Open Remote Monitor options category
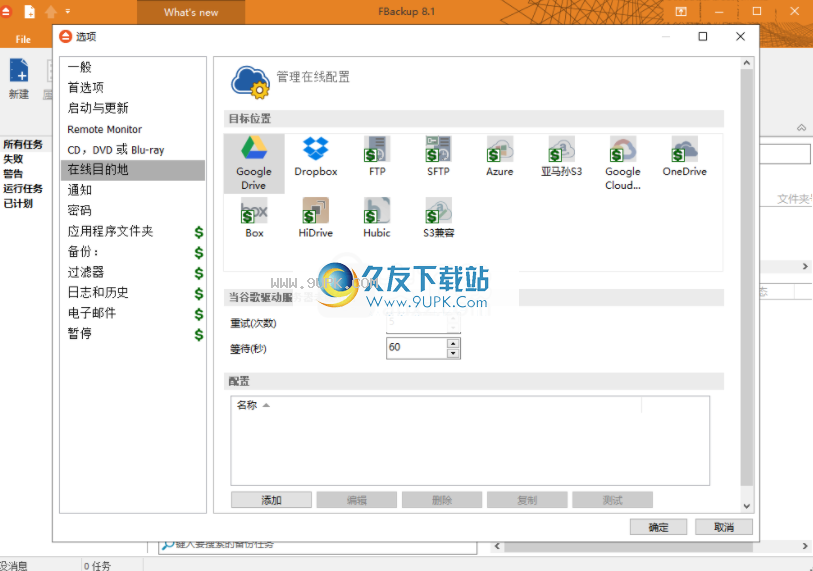The width and height of the screenshot is (813, 571). 133,129
